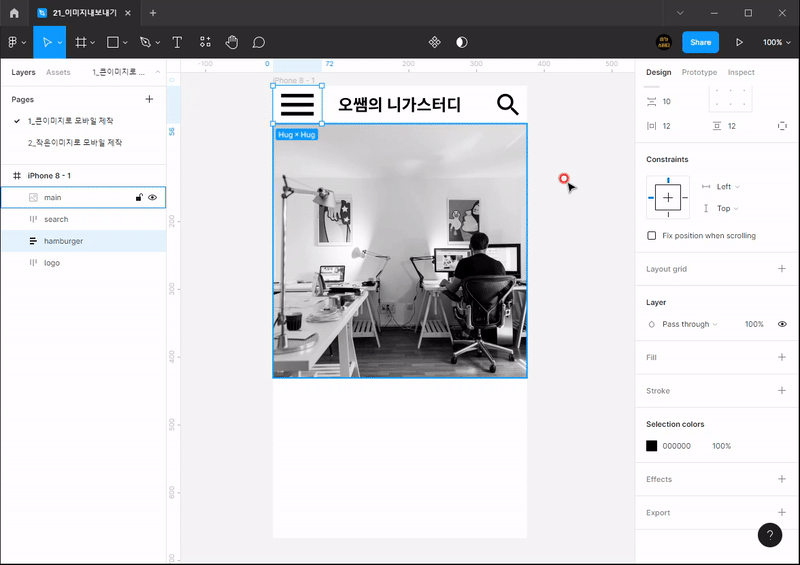Switch to the Layers tab
This screenshot has width=800, height=565.
[23, 72]
